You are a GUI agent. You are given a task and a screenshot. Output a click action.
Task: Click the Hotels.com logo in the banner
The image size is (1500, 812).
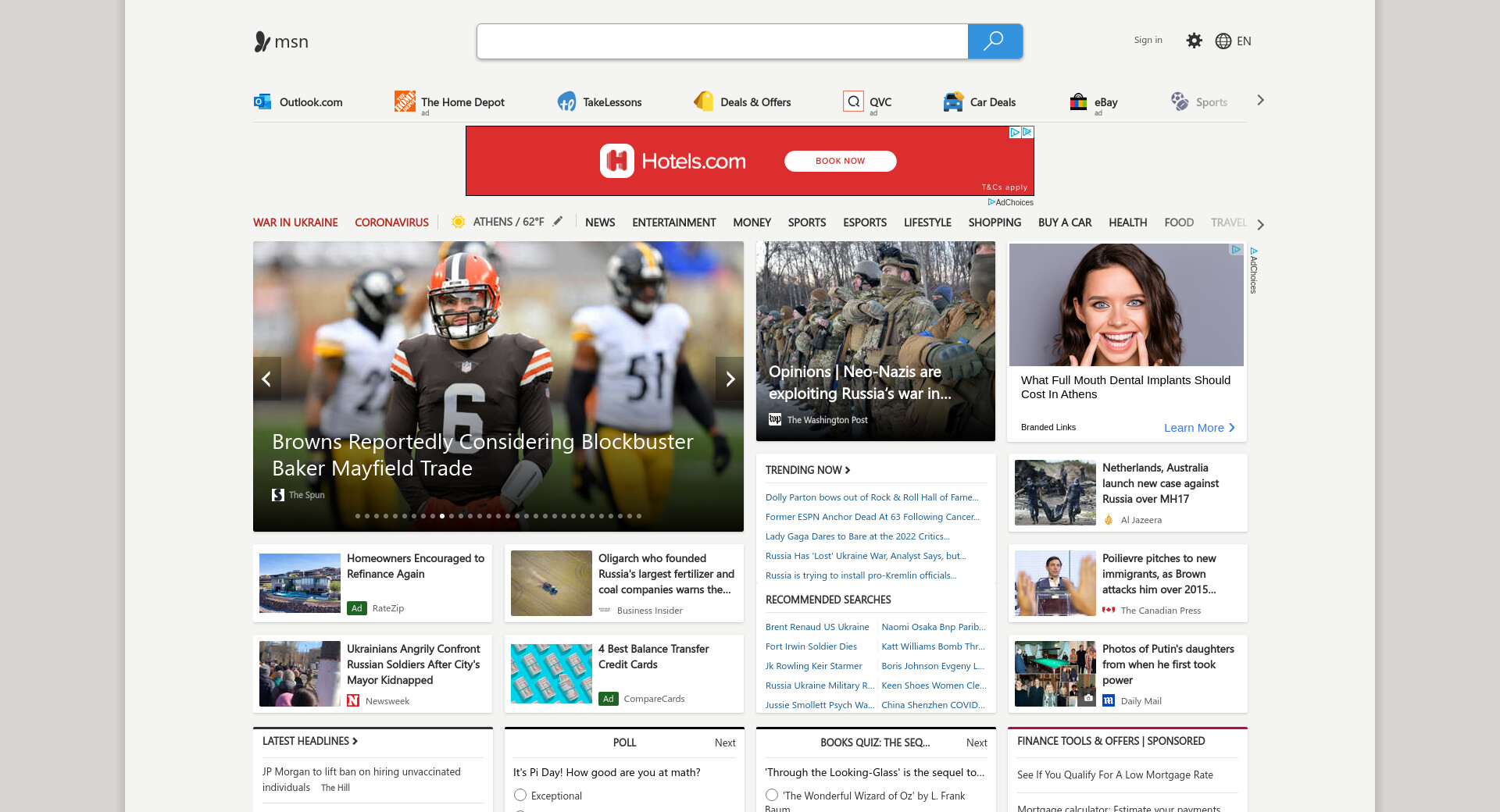pyautogui.click(x=673, y=161)
